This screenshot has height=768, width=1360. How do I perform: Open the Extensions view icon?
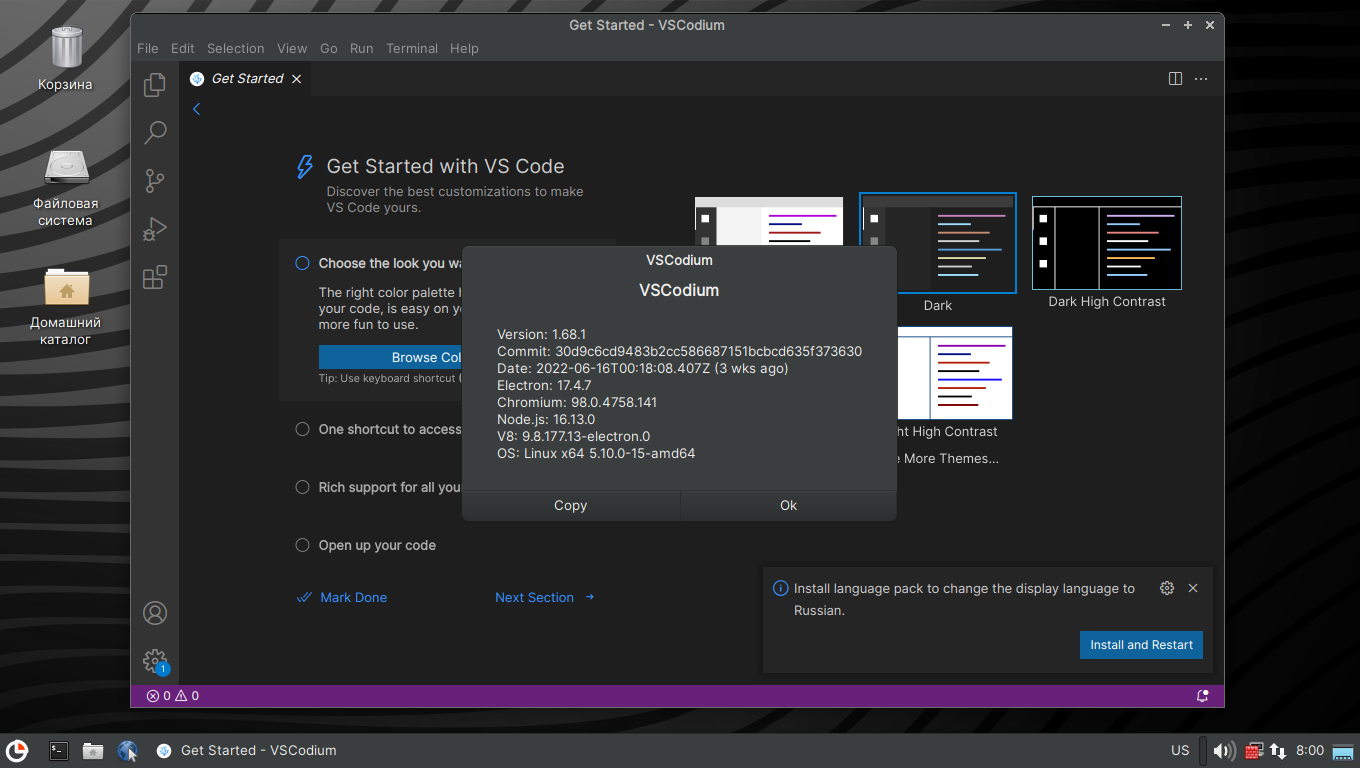[x=155, y=278]
